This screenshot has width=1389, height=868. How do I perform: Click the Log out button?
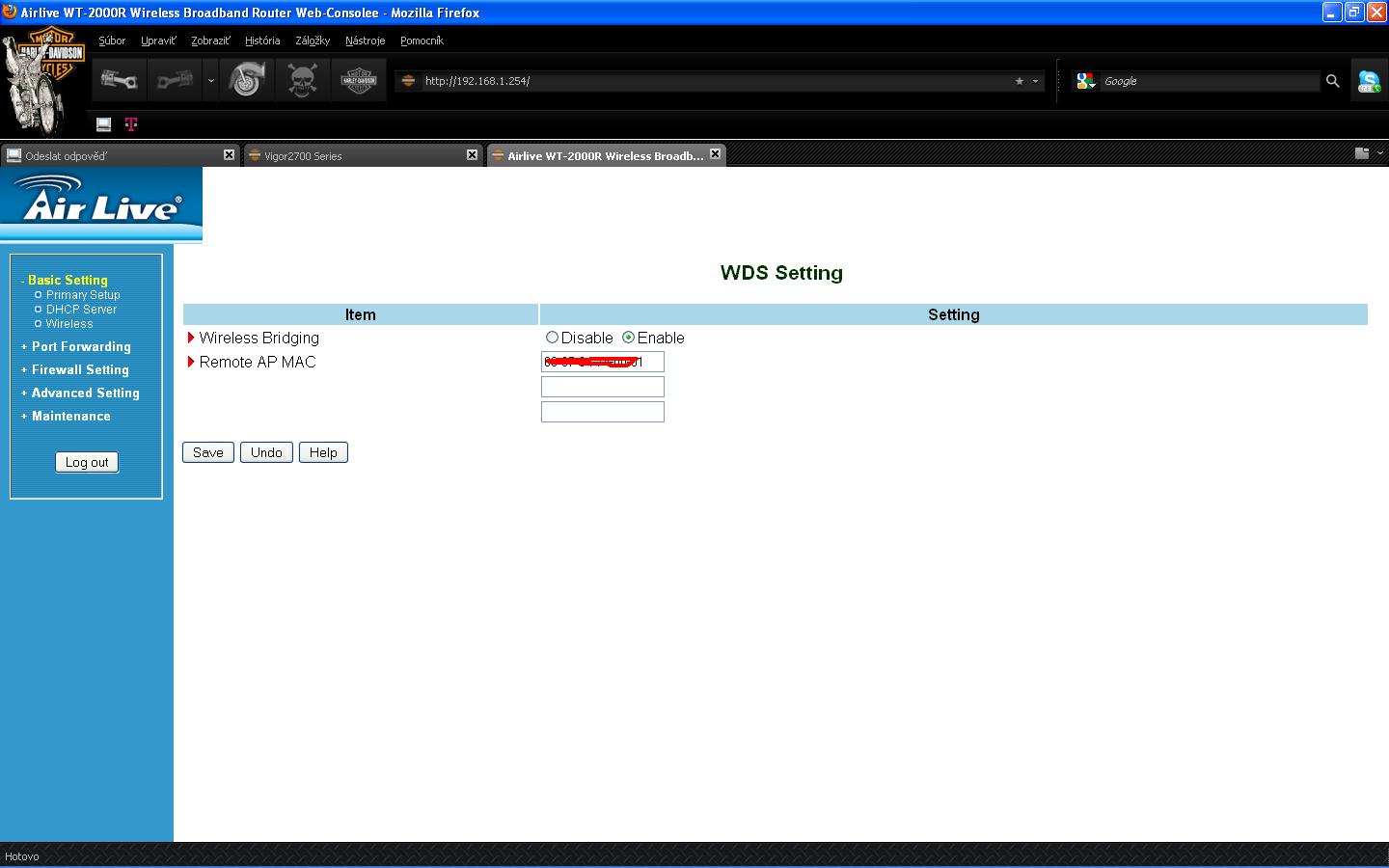(87, 462)
